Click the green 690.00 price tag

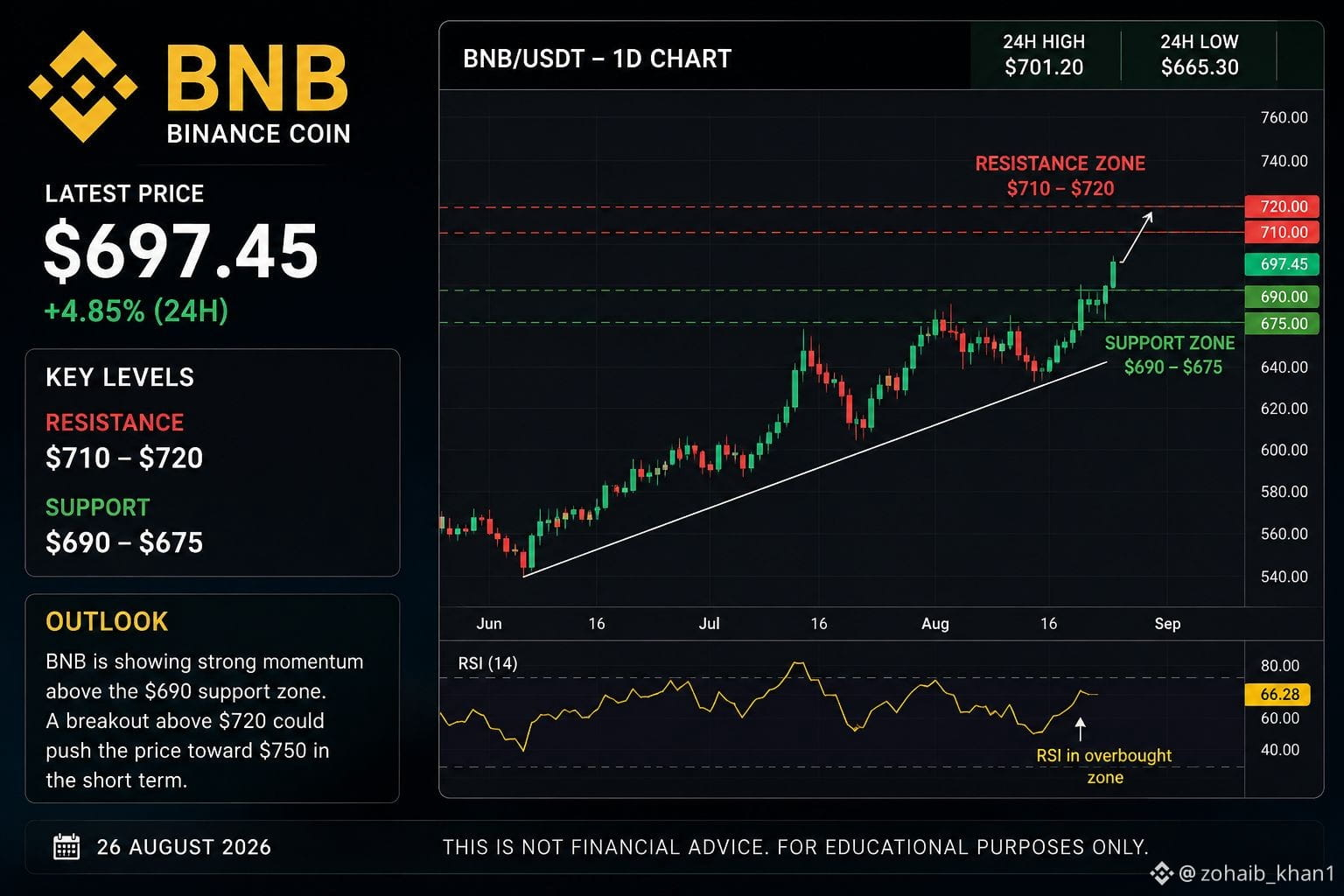pyautogui.click(x=1282, y=297)
